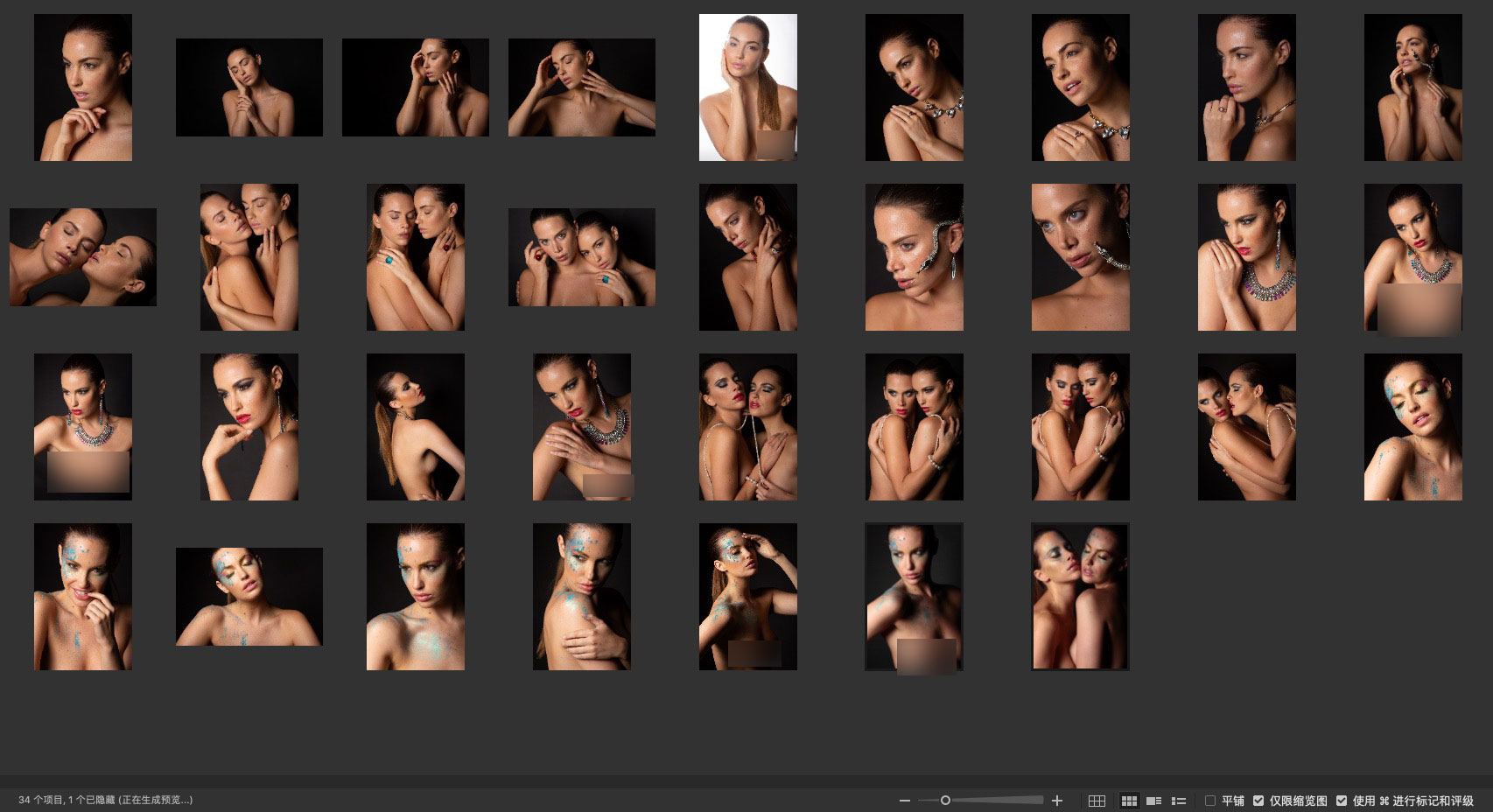Select the first thumbnail in the top row
Image resolution: width=1493 pixels, height=812 pixels.
(83, 87)
